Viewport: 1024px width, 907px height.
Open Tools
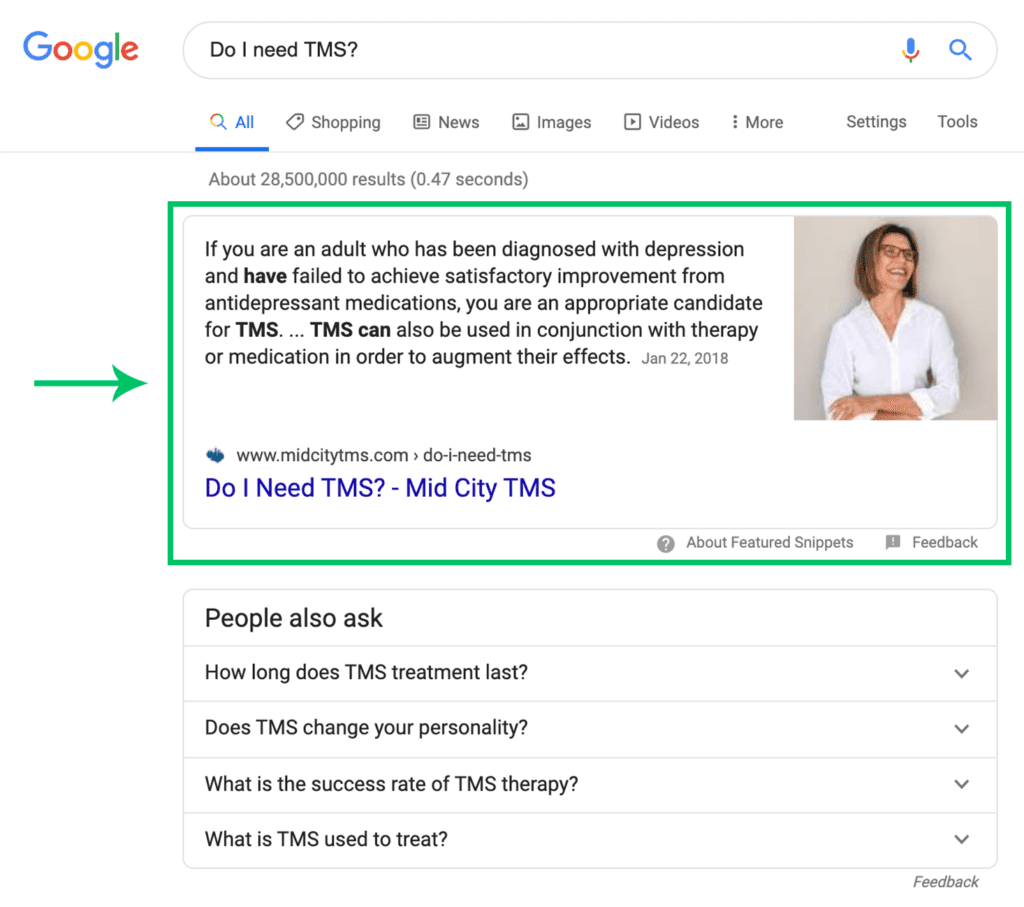(957, 121)
